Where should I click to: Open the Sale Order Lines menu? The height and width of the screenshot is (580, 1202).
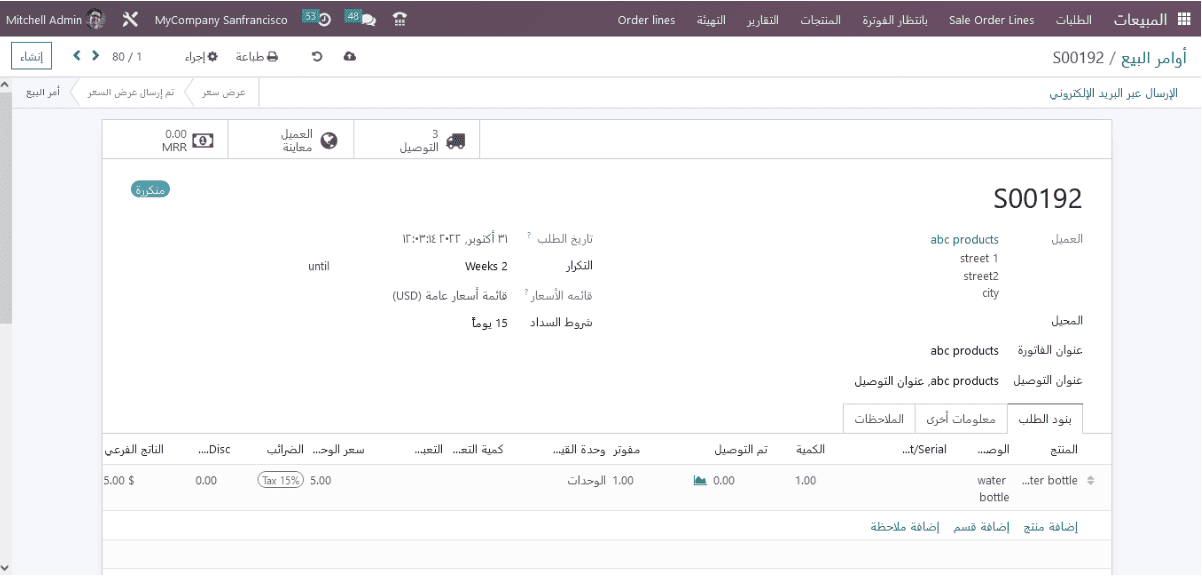tap(991, 19)
